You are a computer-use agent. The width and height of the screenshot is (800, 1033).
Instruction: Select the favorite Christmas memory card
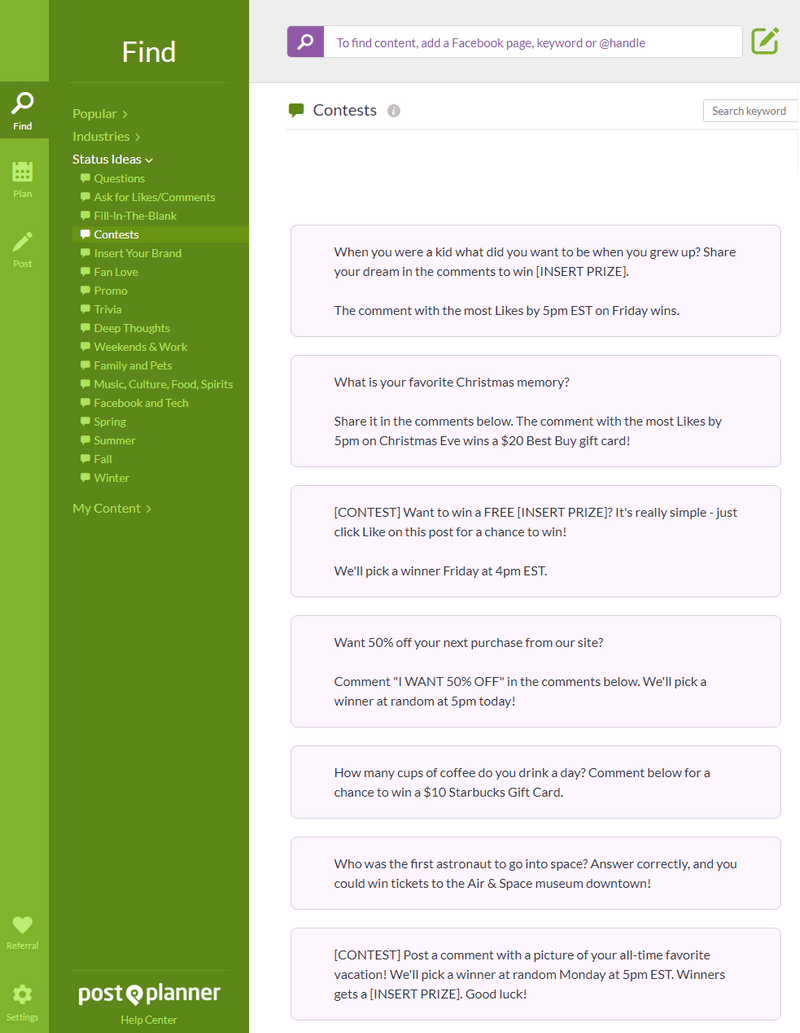click(x=536, y=411)
